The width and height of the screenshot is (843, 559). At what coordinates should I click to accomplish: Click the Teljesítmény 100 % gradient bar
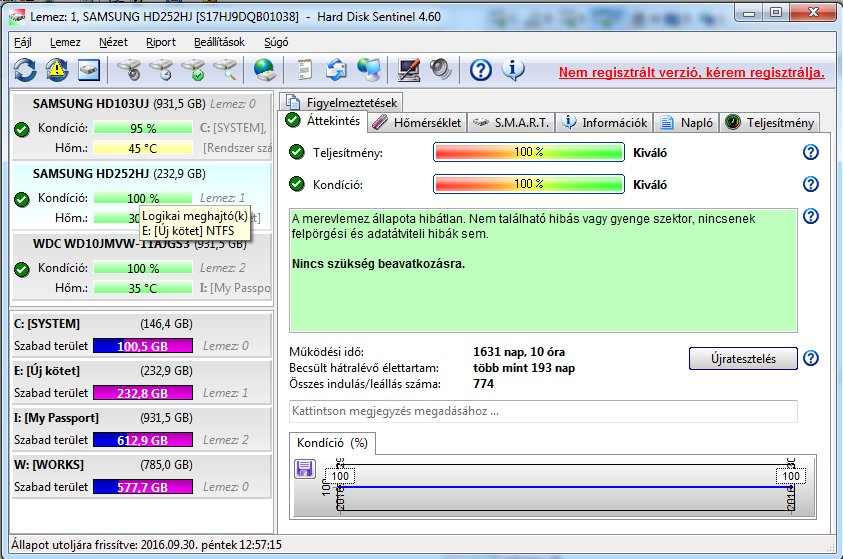click(528, 152)
